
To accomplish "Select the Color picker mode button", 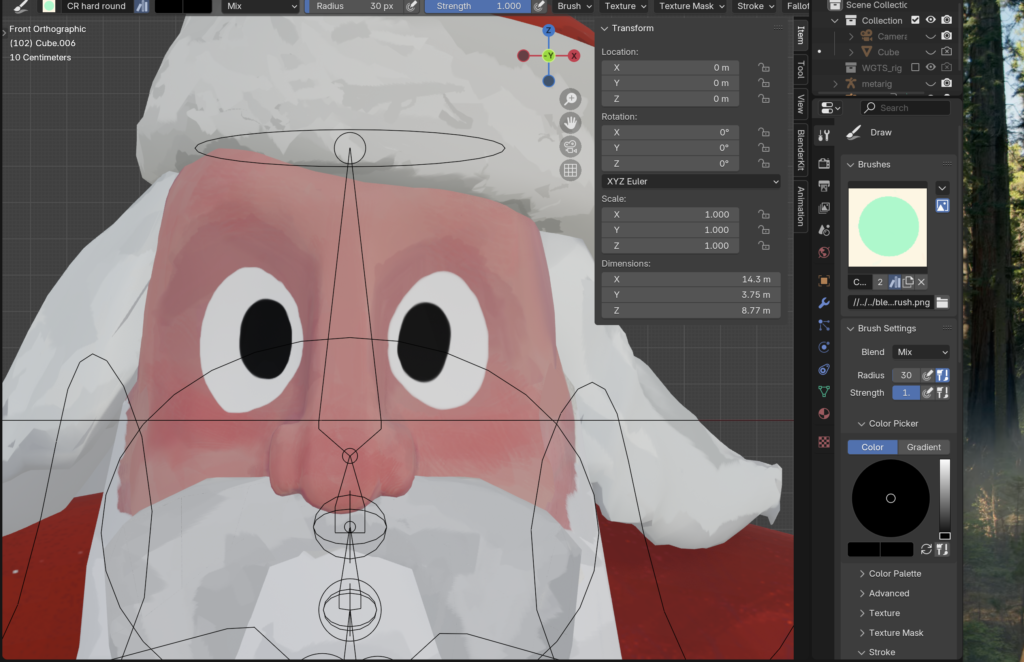I will [872, 447].
